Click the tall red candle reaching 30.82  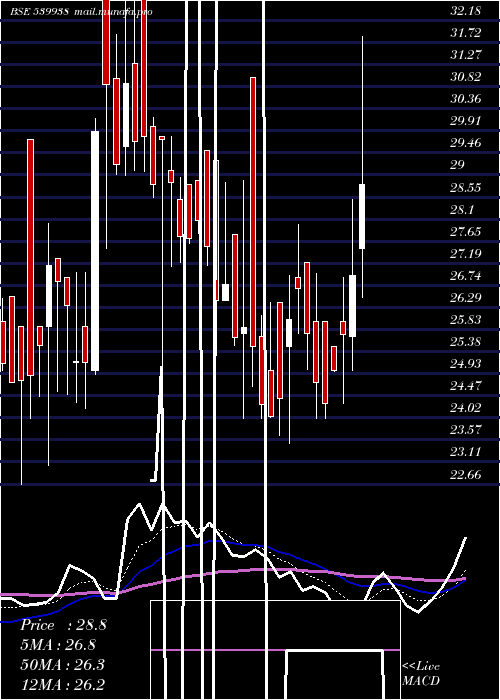(x=253, y=212)
